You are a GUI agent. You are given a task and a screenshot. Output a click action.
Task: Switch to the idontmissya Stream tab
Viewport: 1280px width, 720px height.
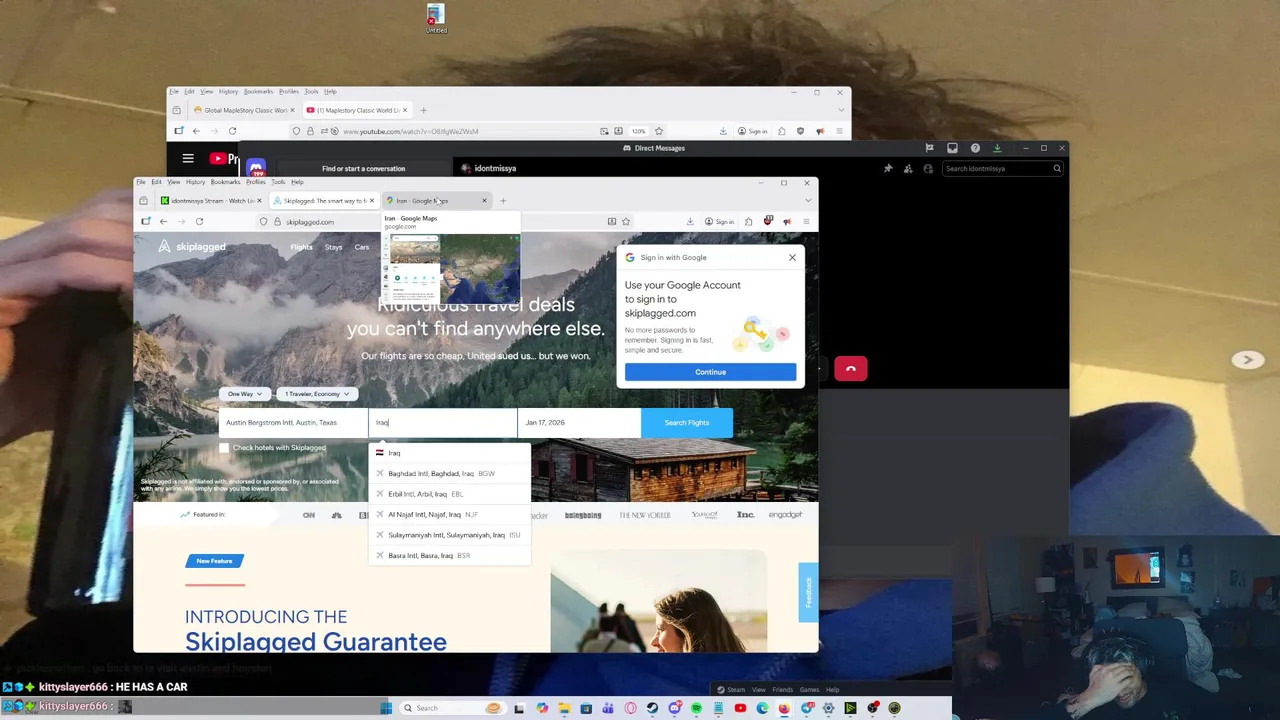coord(211,201)
